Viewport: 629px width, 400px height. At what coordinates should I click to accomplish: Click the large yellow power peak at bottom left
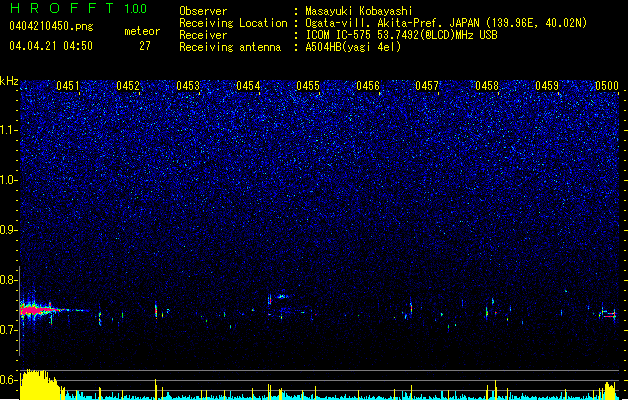coord(40,385)
